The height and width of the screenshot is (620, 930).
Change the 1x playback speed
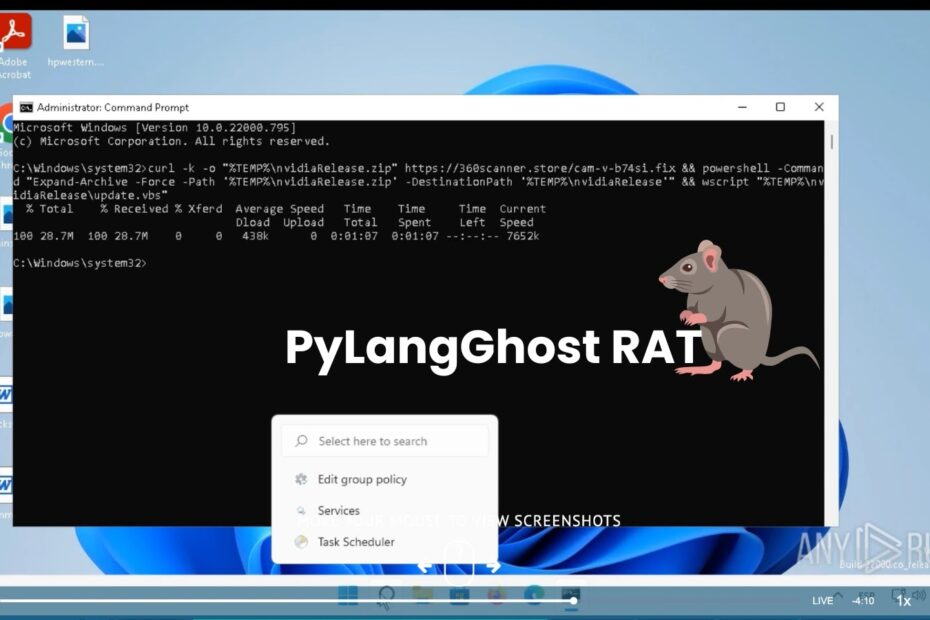tap(903, 601)
